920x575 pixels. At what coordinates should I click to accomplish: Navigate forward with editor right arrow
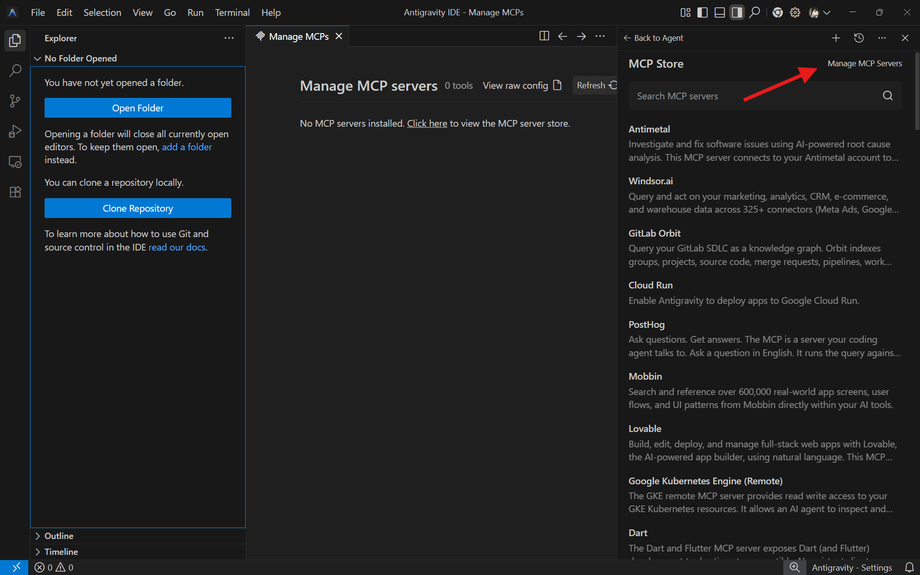pyautogui.click(x=581, y=36)
